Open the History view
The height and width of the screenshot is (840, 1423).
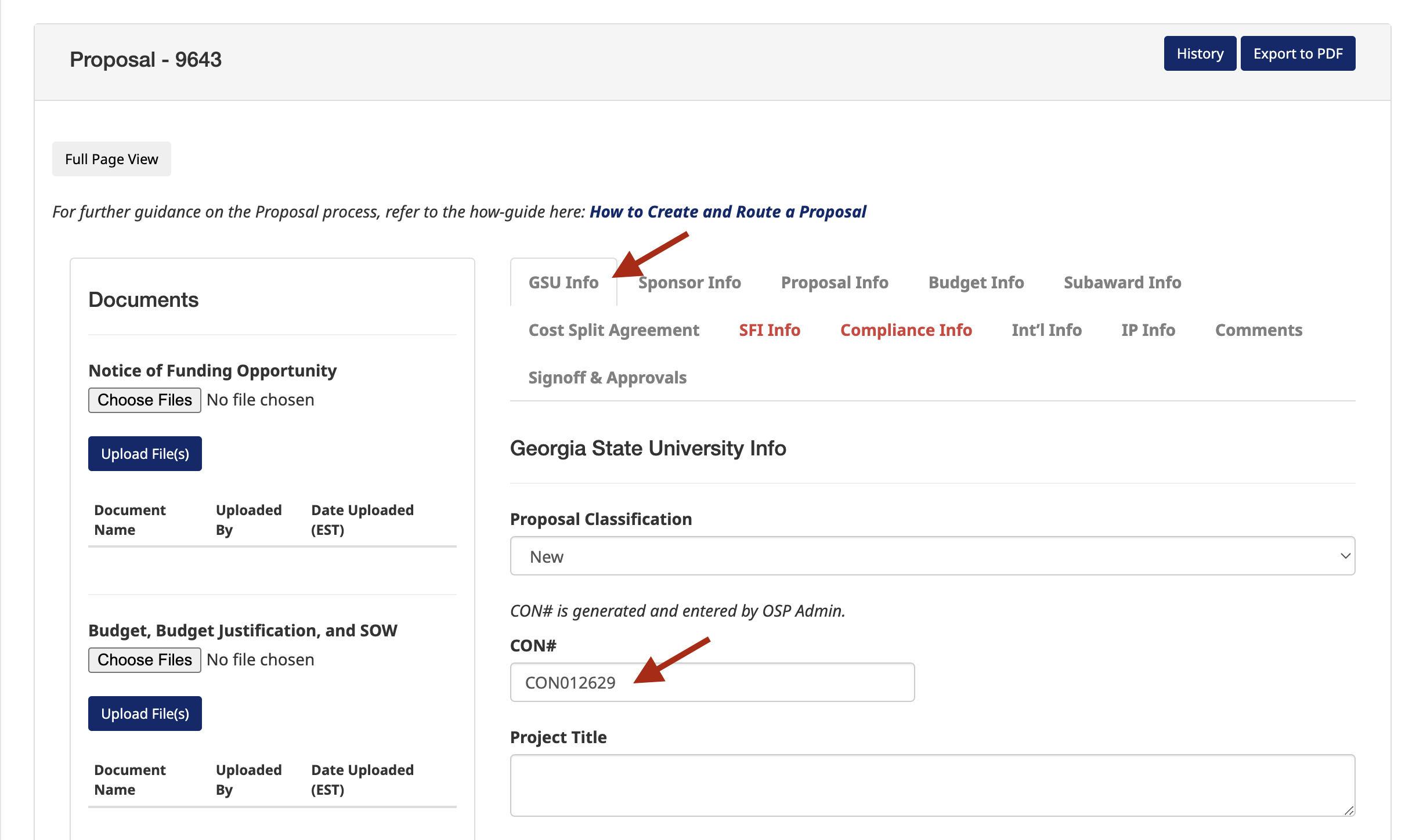pyautogui.click(x=1200, y=53)
